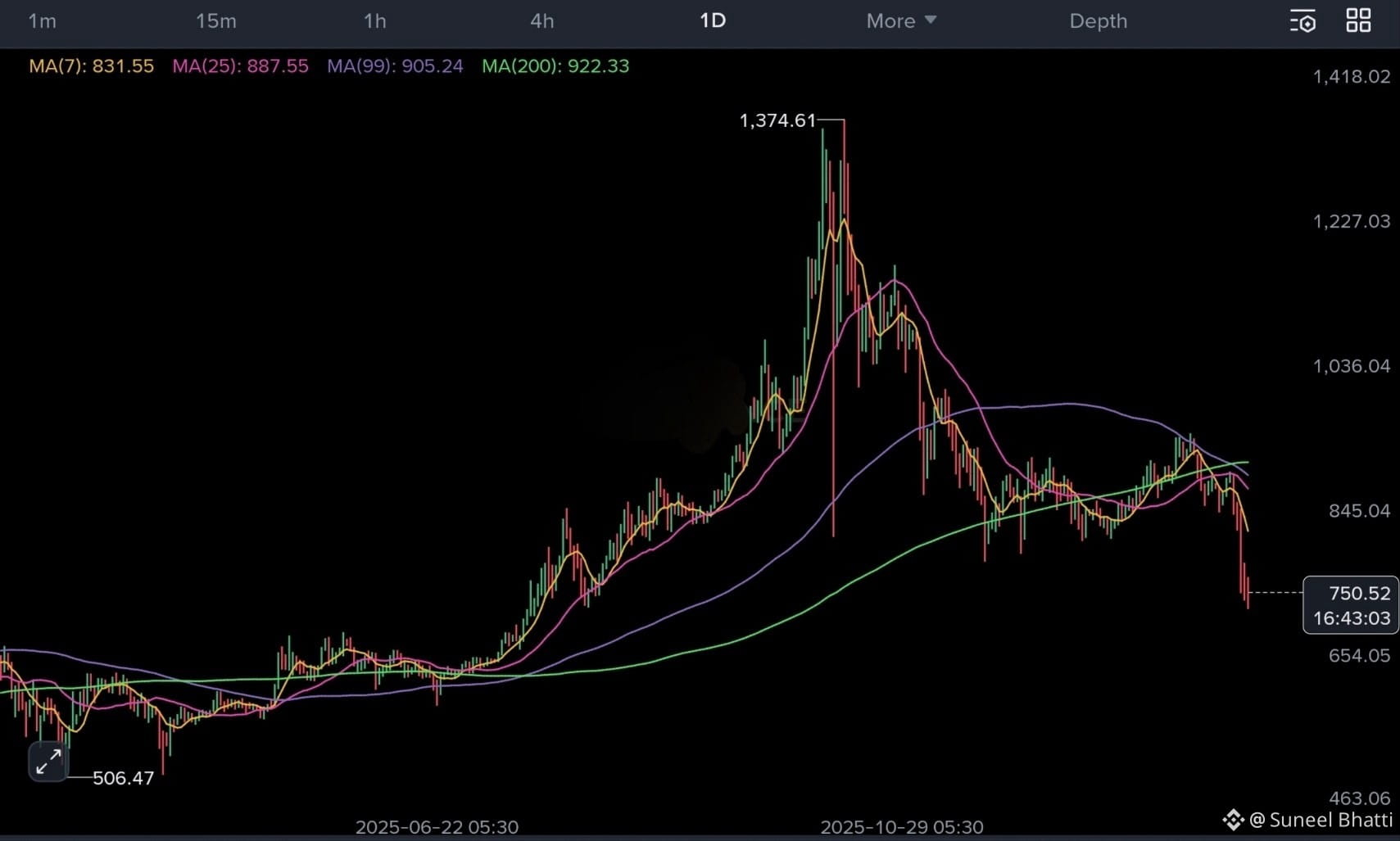Expand the More intervals dropdown

(x=901, y=21)
